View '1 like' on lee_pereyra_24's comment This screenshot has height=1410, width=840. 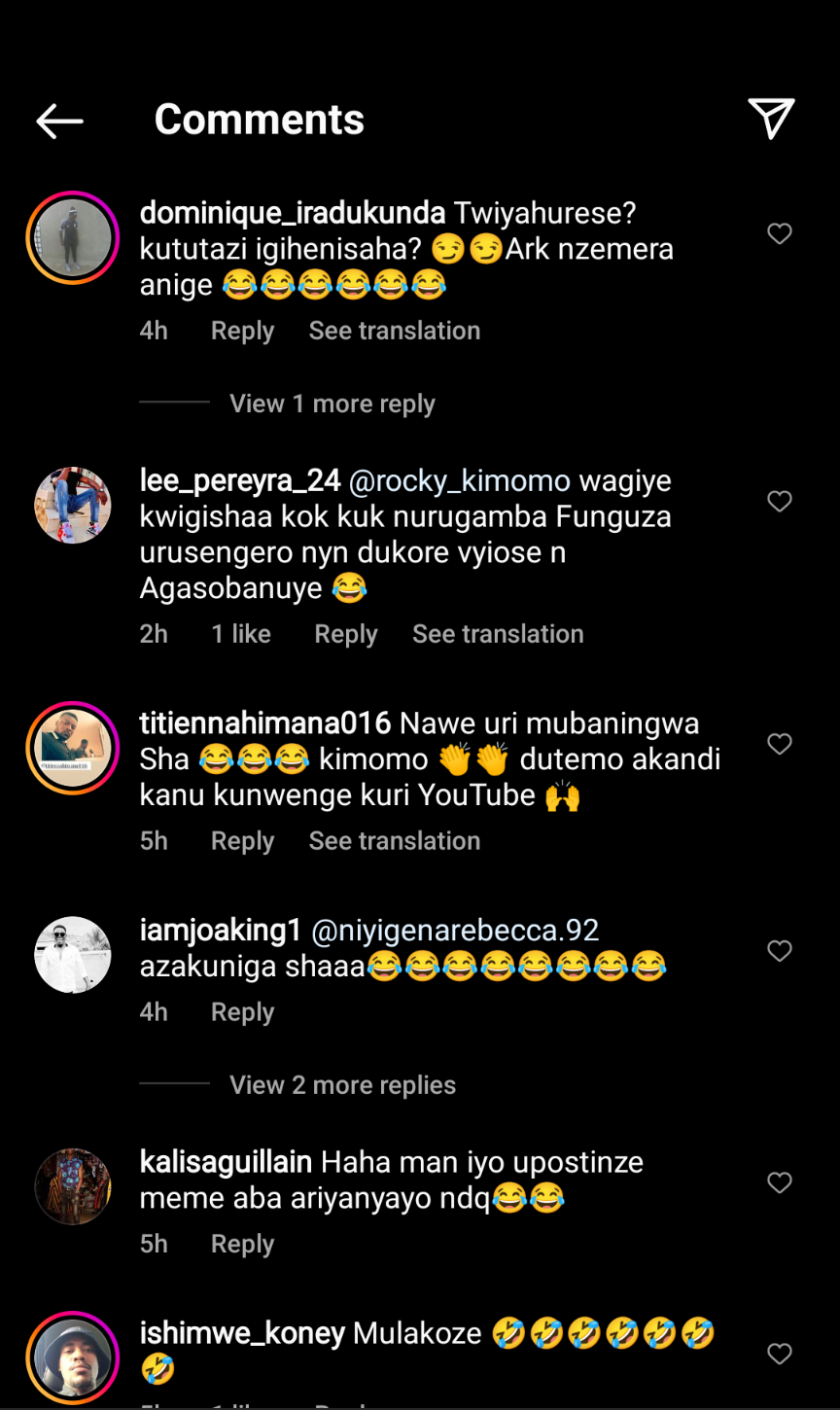[241, 634]
